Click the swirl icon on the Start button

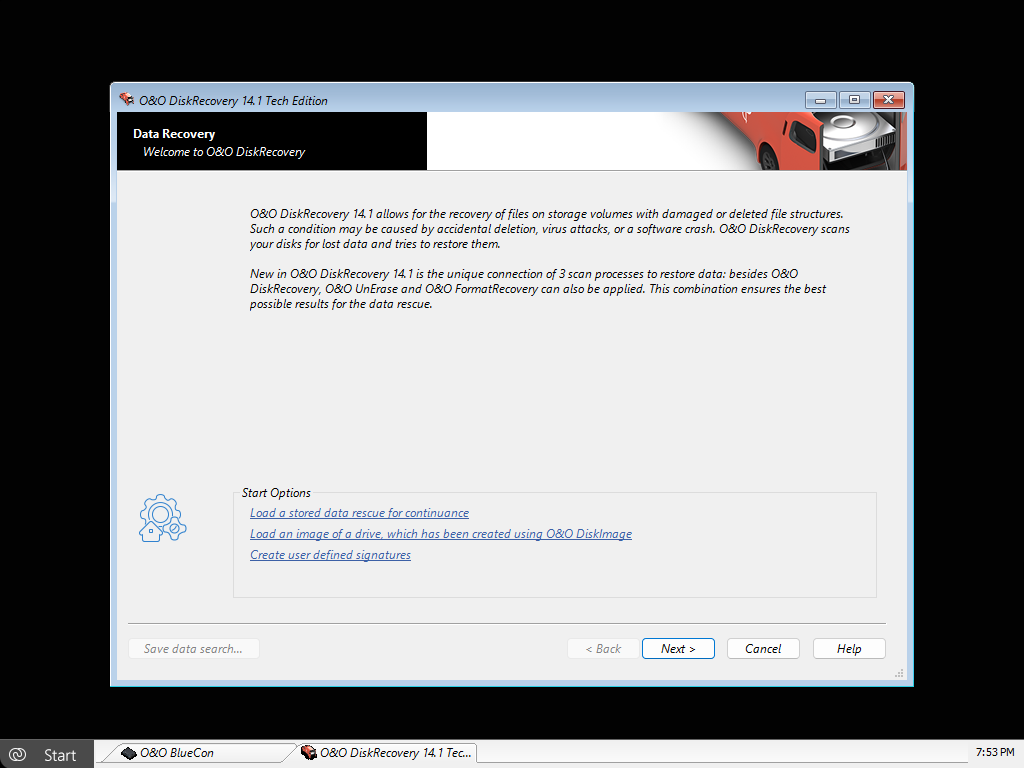(x=17, y=755)
